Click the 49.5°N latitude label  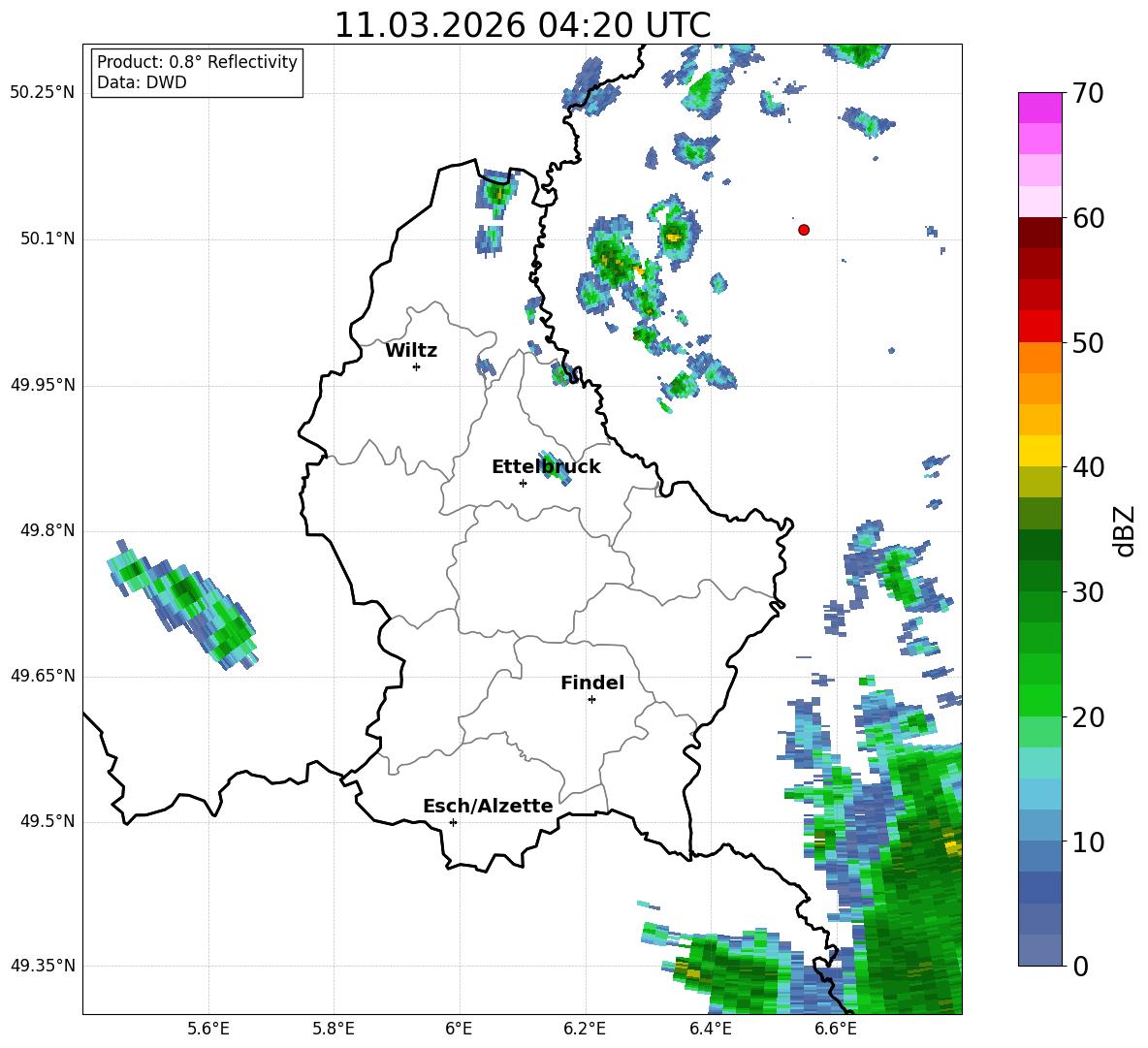[x=48, y=821]
